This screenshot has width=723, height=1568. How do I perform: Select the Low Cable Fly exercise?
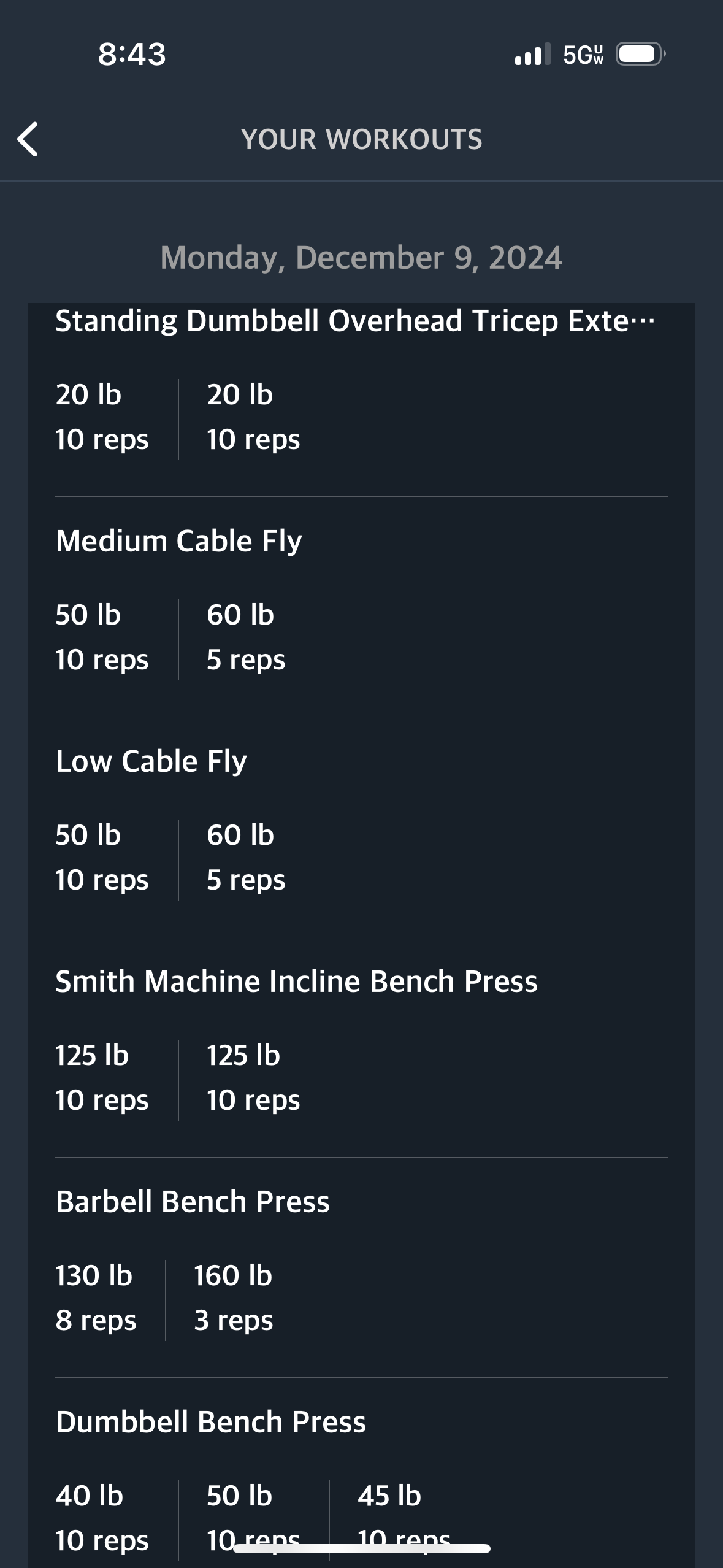click(x=151, y=761)
